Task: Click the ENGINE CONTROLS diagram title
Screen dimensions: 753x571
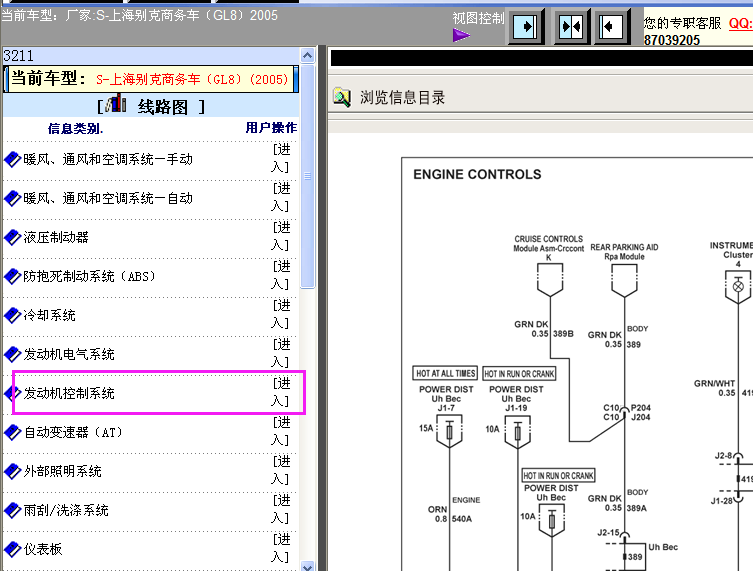Action: point(477,174)
